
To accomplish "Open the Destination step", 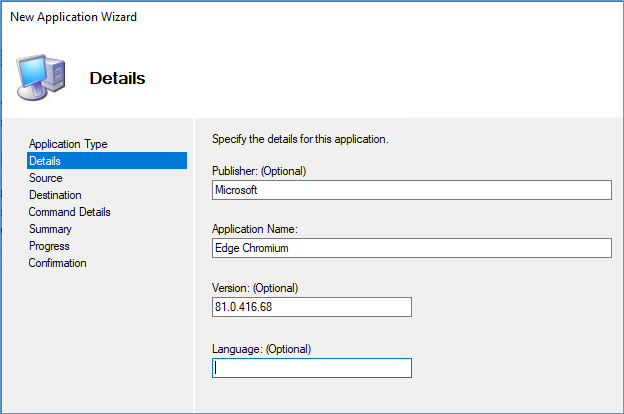I will pos(55,195).
